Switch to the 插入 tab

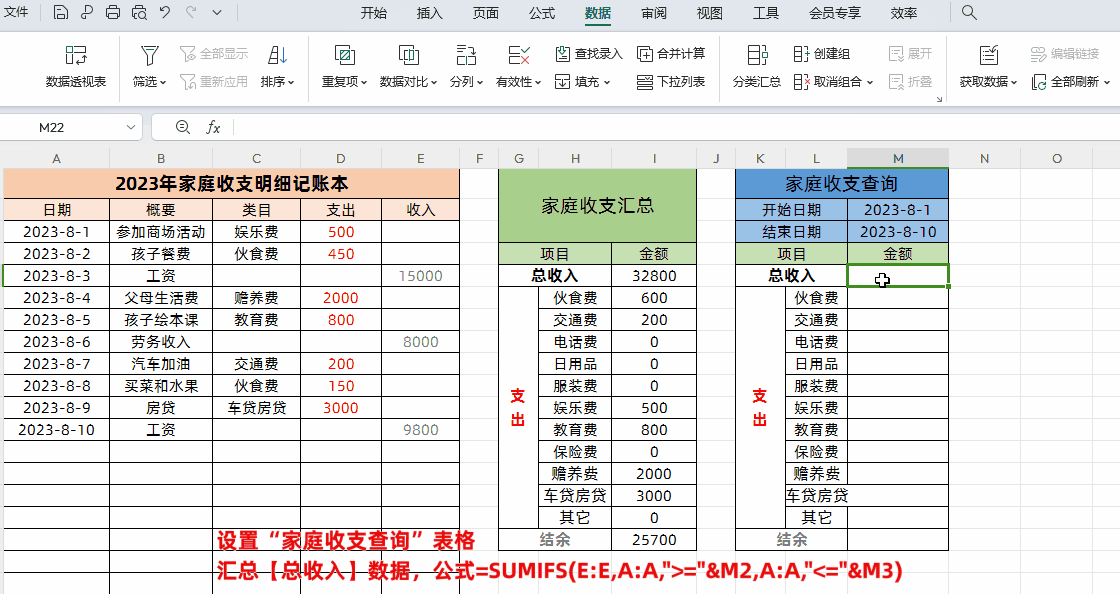pyautogui.click(x=429, y=13)
